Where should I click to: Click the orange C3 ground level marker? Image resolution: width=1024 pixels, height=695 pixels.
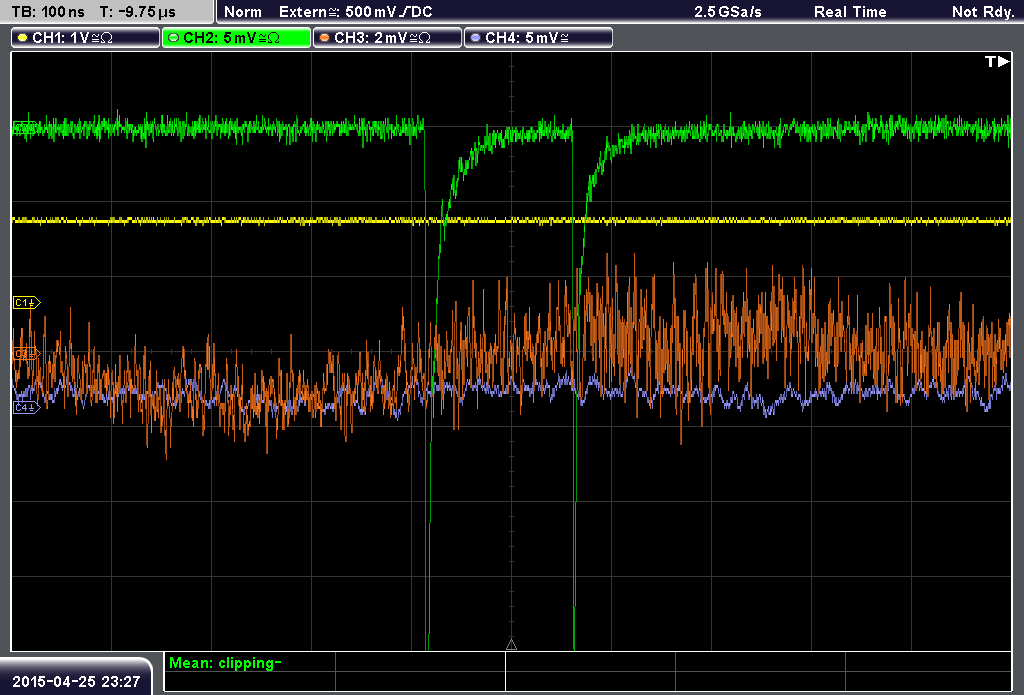(x=26, y=354)
